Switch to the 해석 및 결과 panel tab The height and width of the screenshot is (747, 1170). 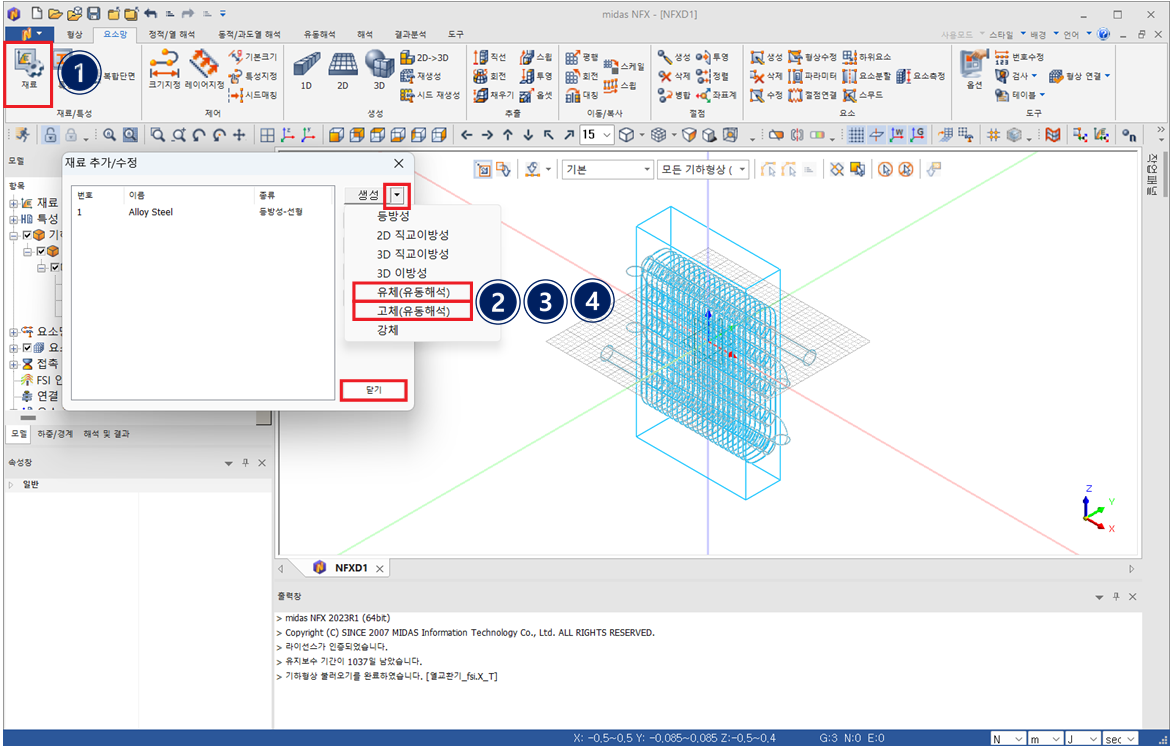106,434
